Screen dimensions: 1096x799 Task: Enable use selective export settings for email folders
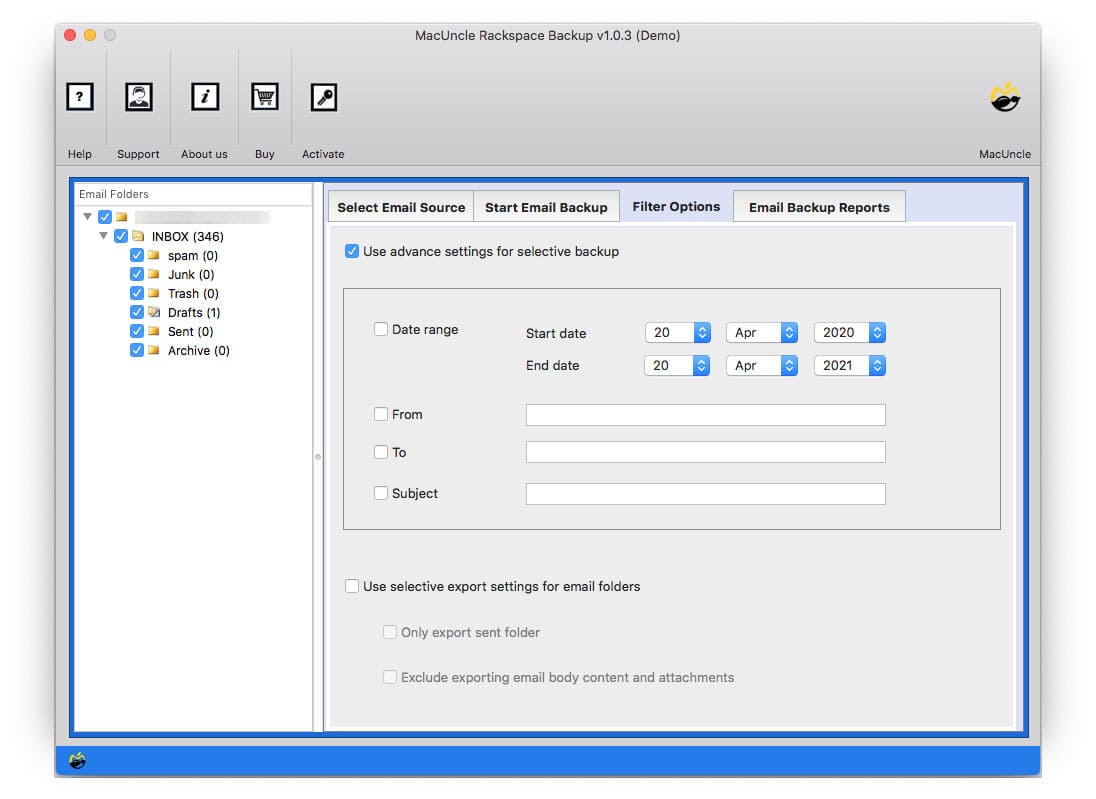pos(352,586)
